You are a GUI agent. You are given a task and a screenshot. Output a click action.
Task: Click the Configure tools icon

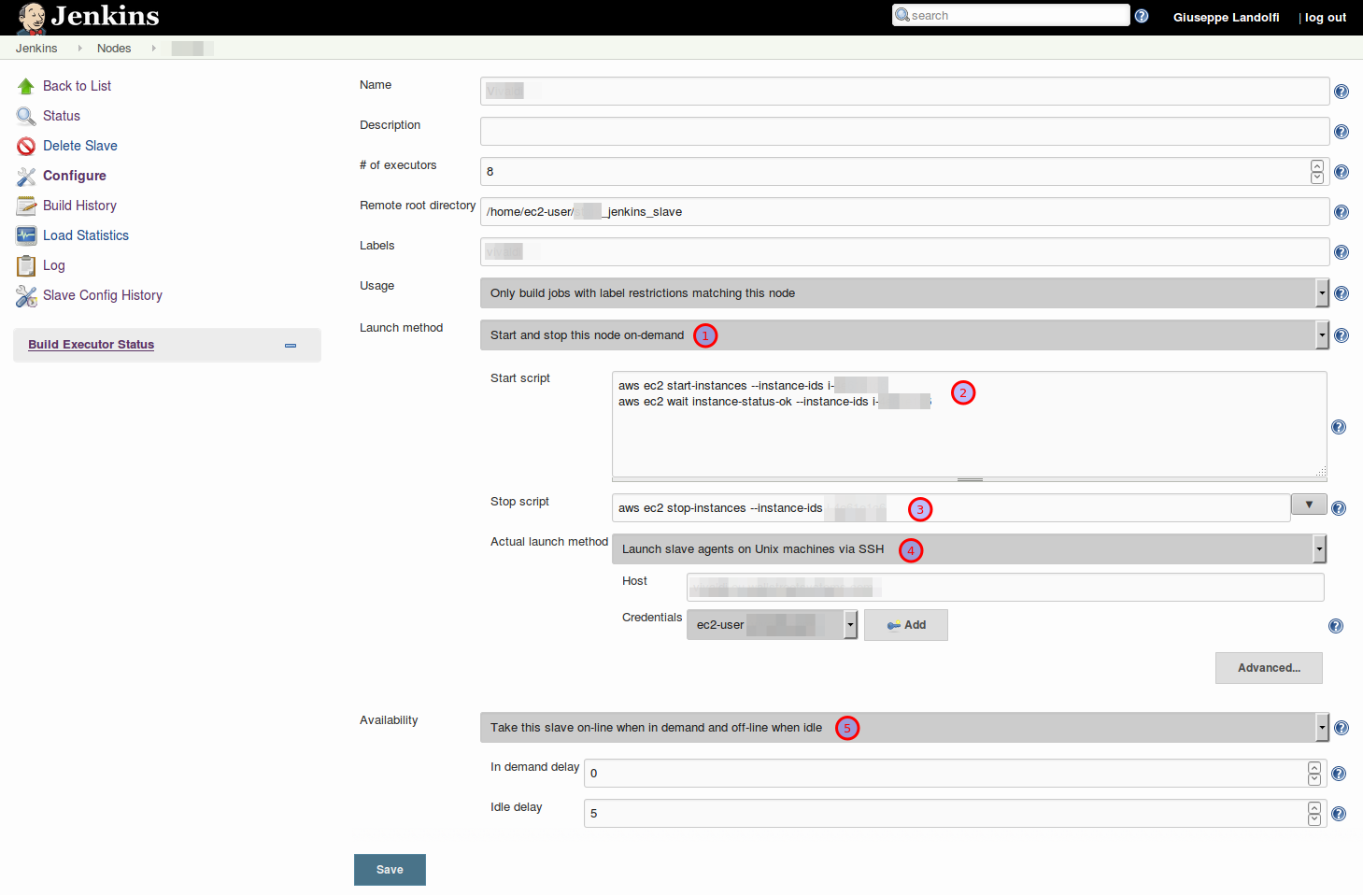coord(26,176)
